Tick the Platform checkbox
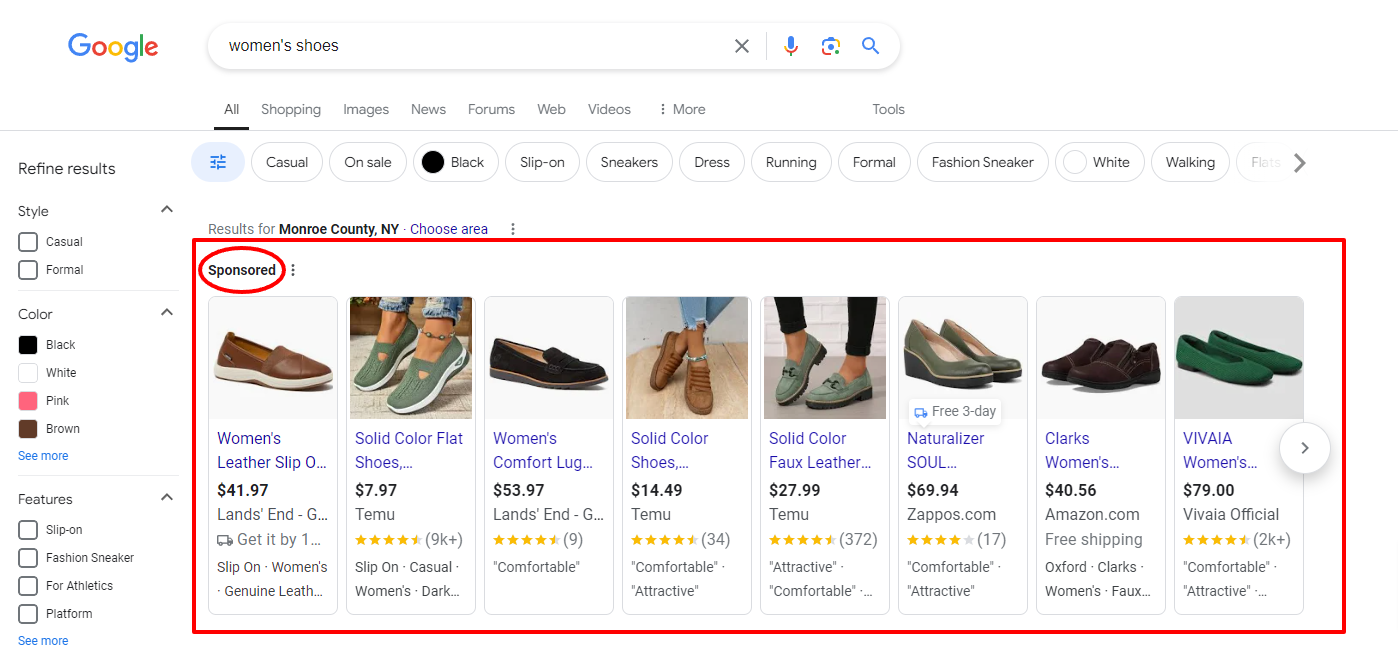The width and height of the screenshot is (1398, 657). pyautogui.click(x=28, y=614)
